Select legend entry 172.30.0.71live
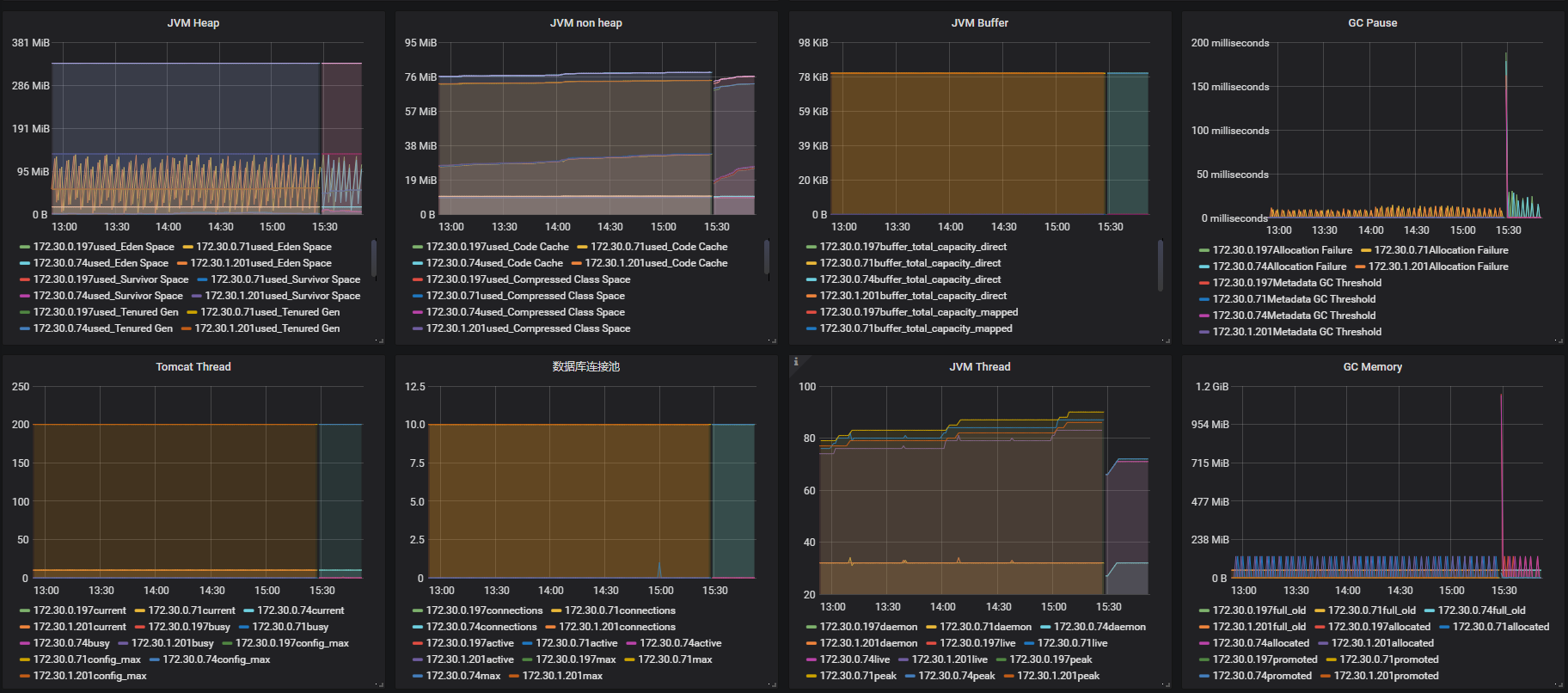Image resolution: width=1568 pixels, height=693 pixels. click(1073, 643)
